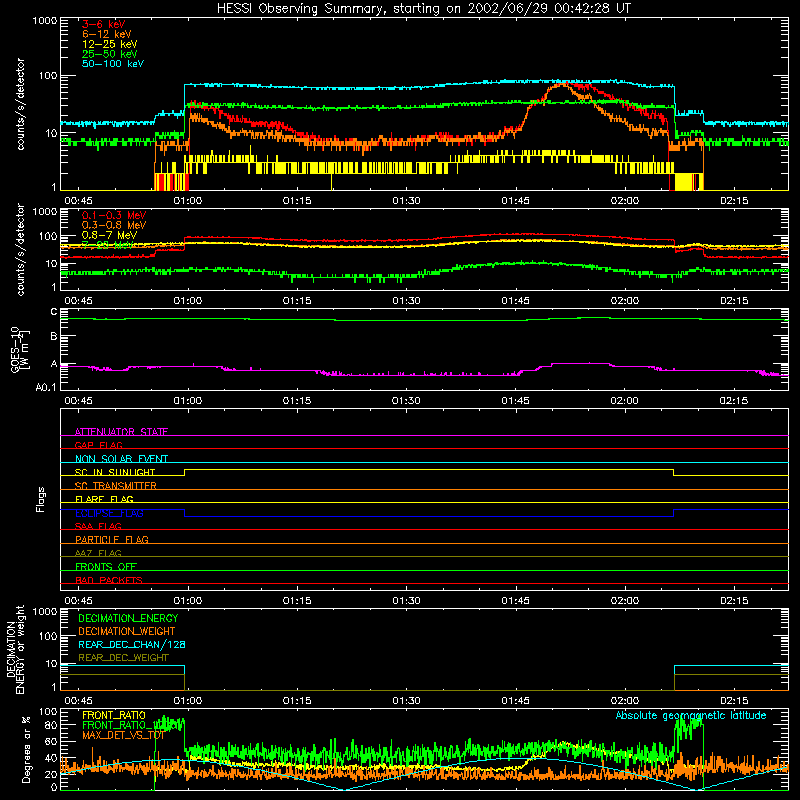Click the Absolute geomagnetic latitude label

691,715
